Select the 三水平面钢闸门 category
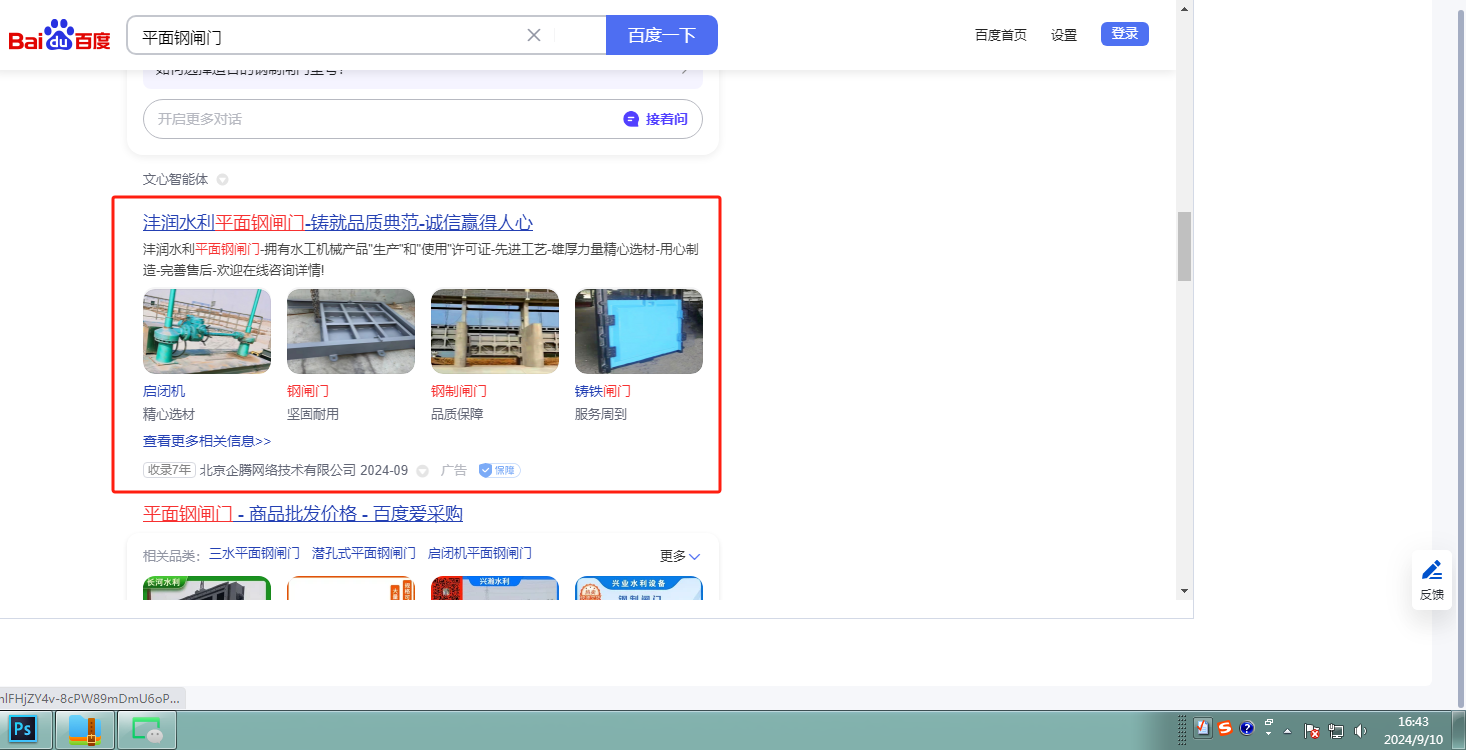 click(254, 553)
